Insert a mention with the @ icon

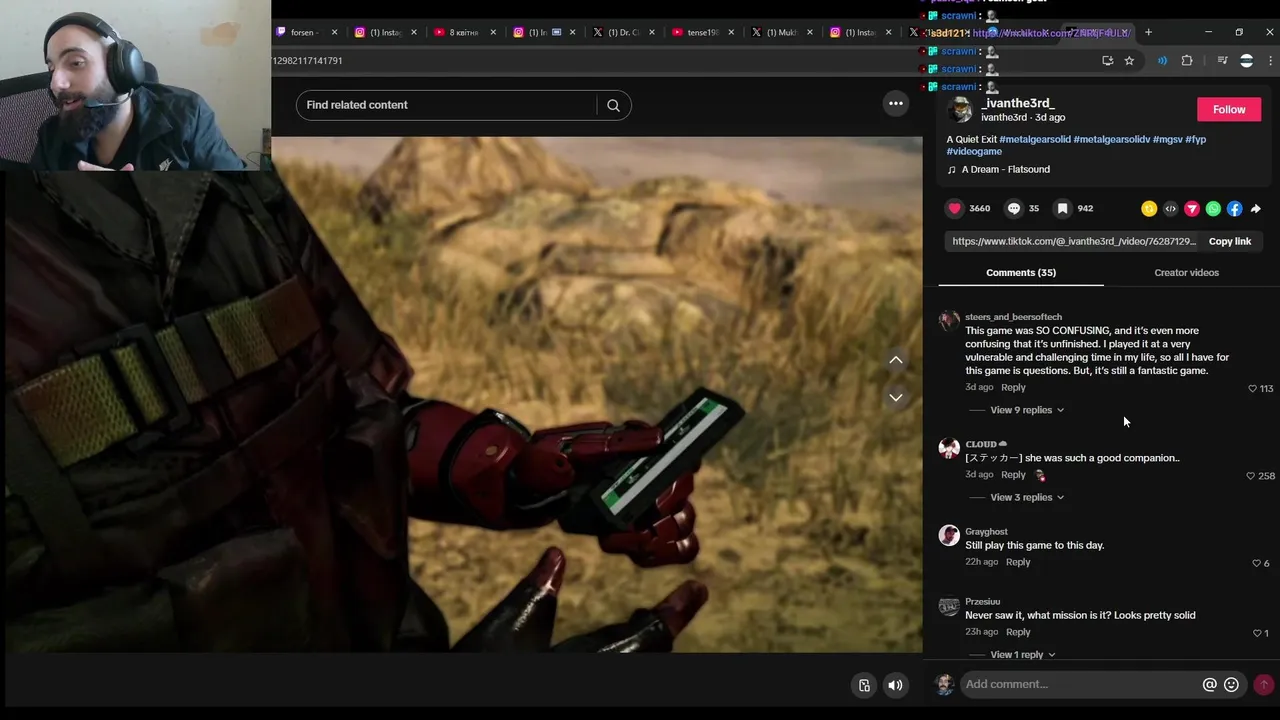click(x=1209, y=684)
